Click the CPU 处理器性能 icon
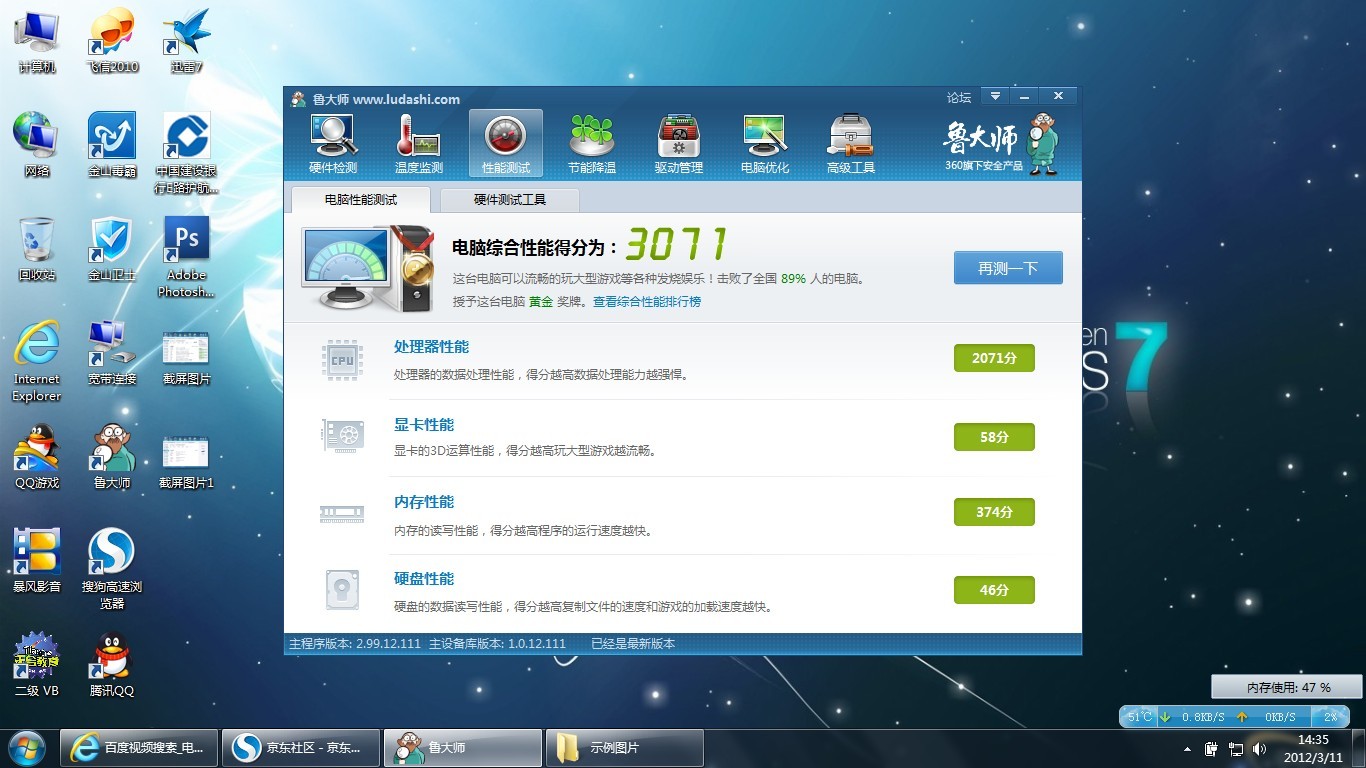Viewport: 1366px width, 768px height. click(342, 358)
